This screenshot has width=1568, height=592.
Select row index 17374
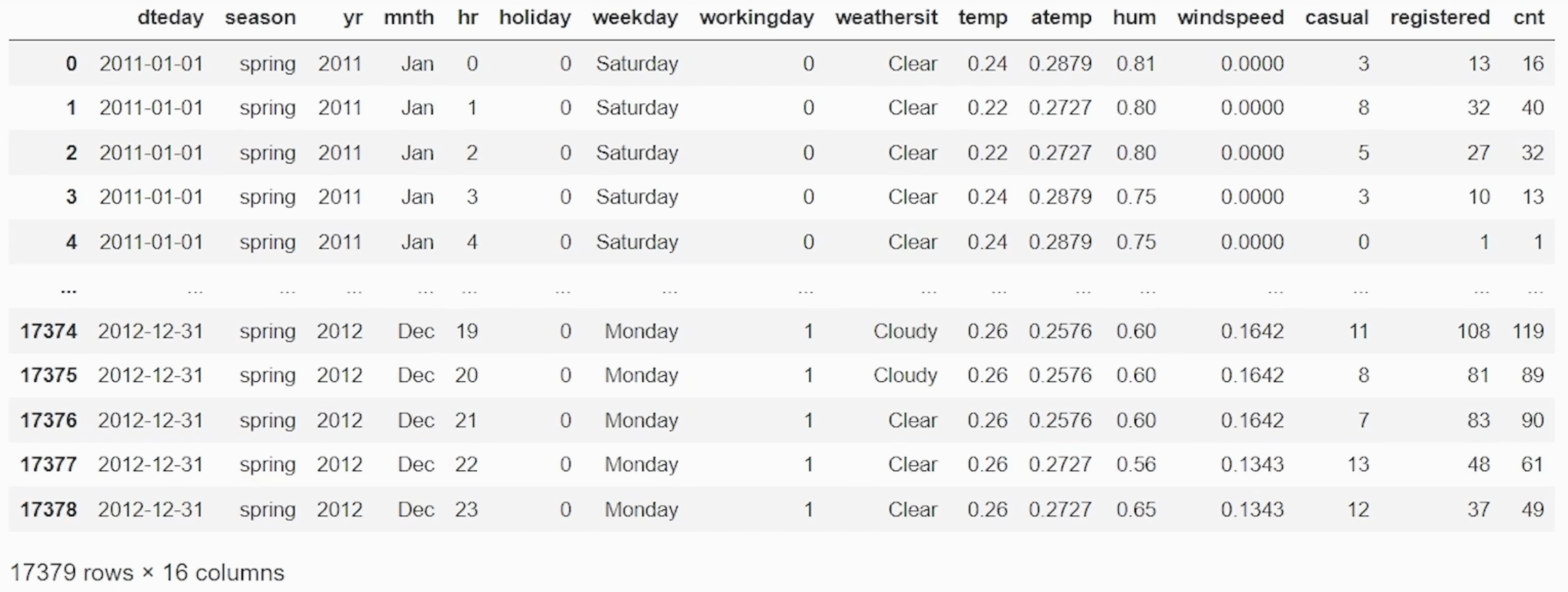49,331
